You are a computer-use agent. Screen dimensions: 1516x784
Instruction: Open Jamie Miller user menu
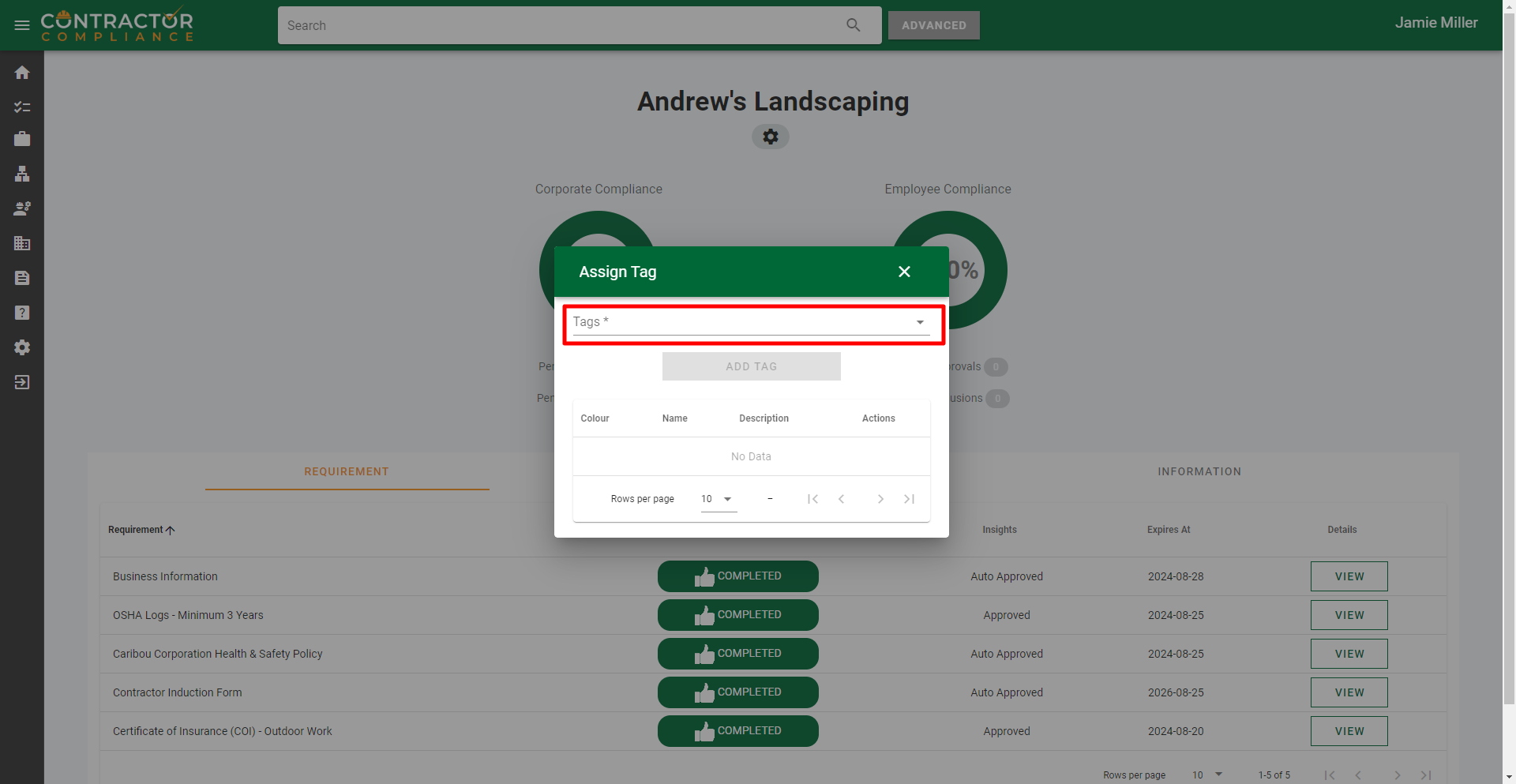click(1435, 23)
